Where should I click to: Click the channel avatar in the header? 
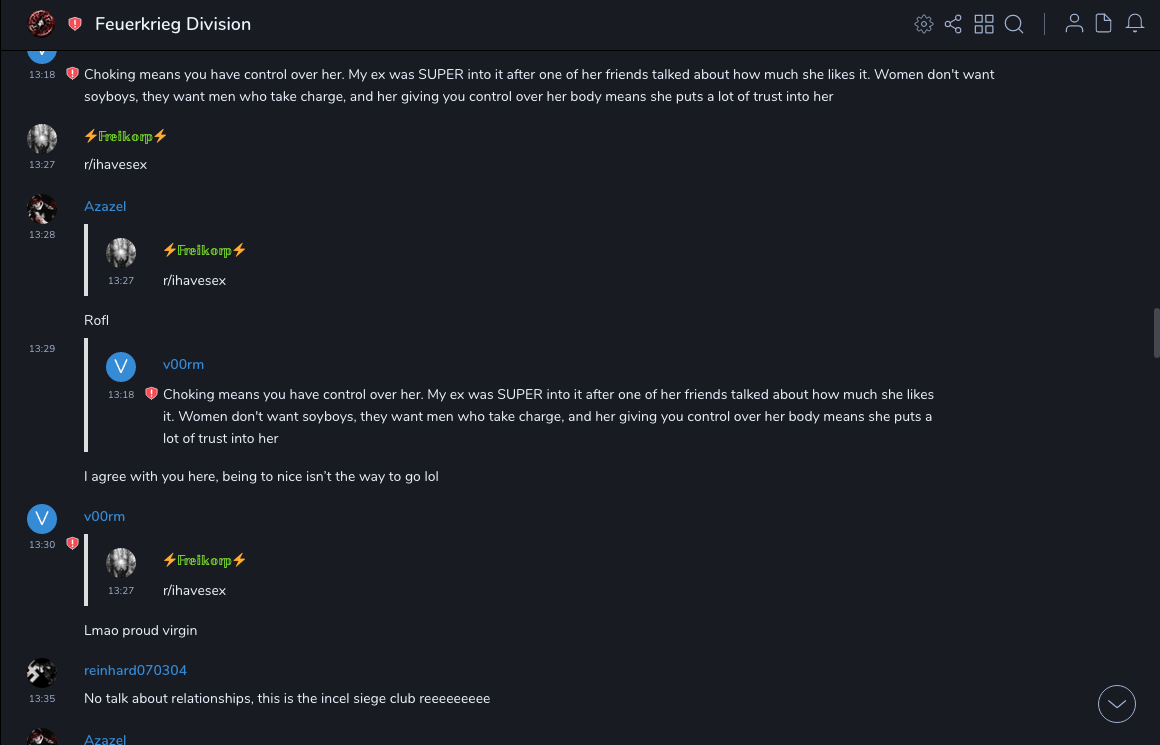(41, 23)
